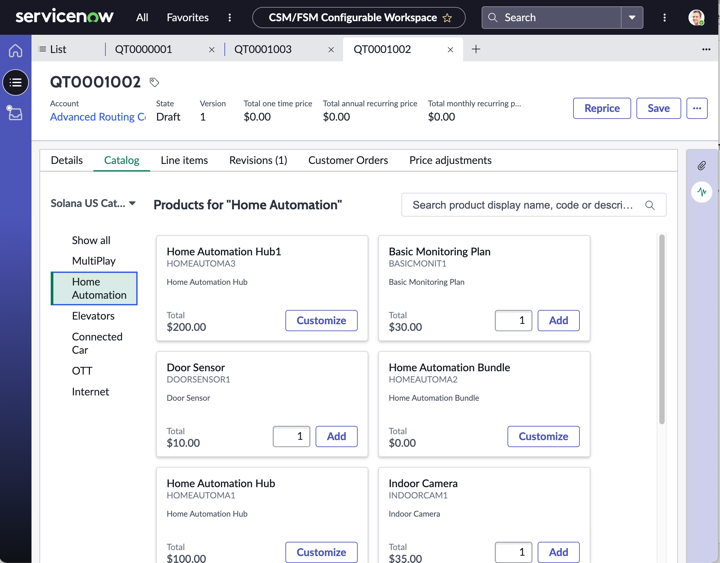Image resolution: width=720 pixels, height=563 pixels.
Task: Click the Door Sensor quantity field
Action: point(291,436)
